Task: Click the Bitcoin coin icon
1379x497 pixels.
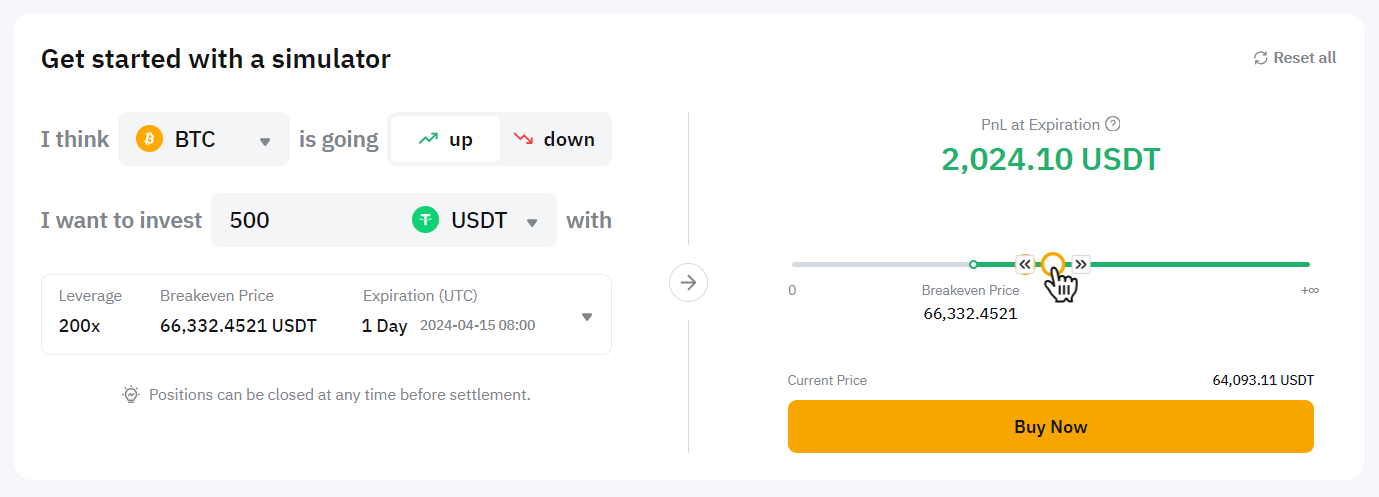Action: 149,139
